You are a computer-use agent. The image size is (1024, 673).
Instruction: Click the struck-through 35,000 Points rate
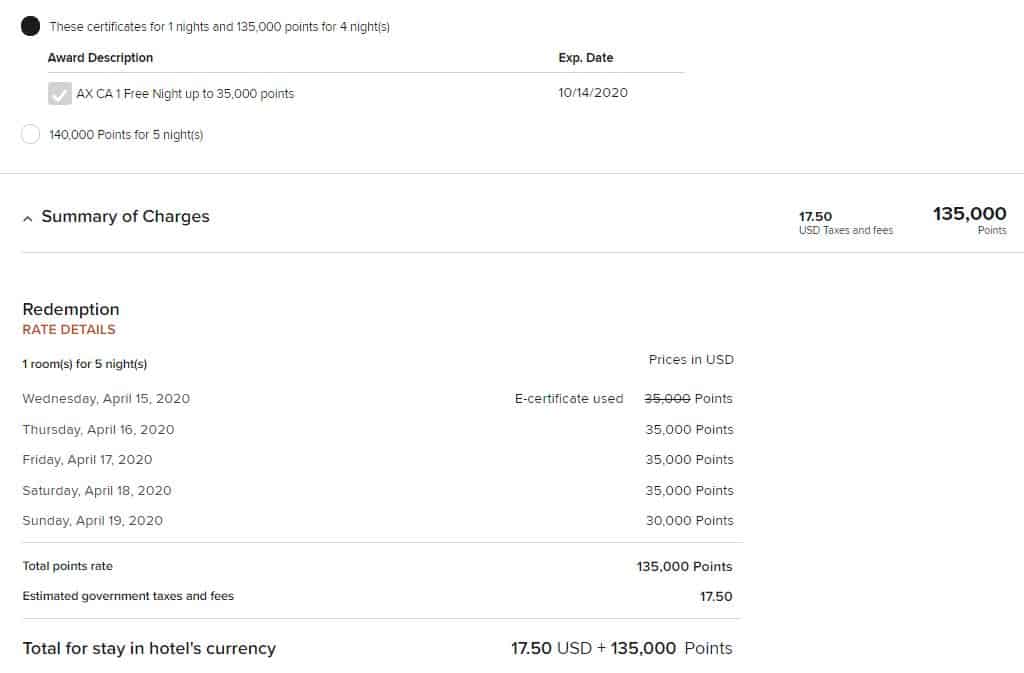point(688,399)
